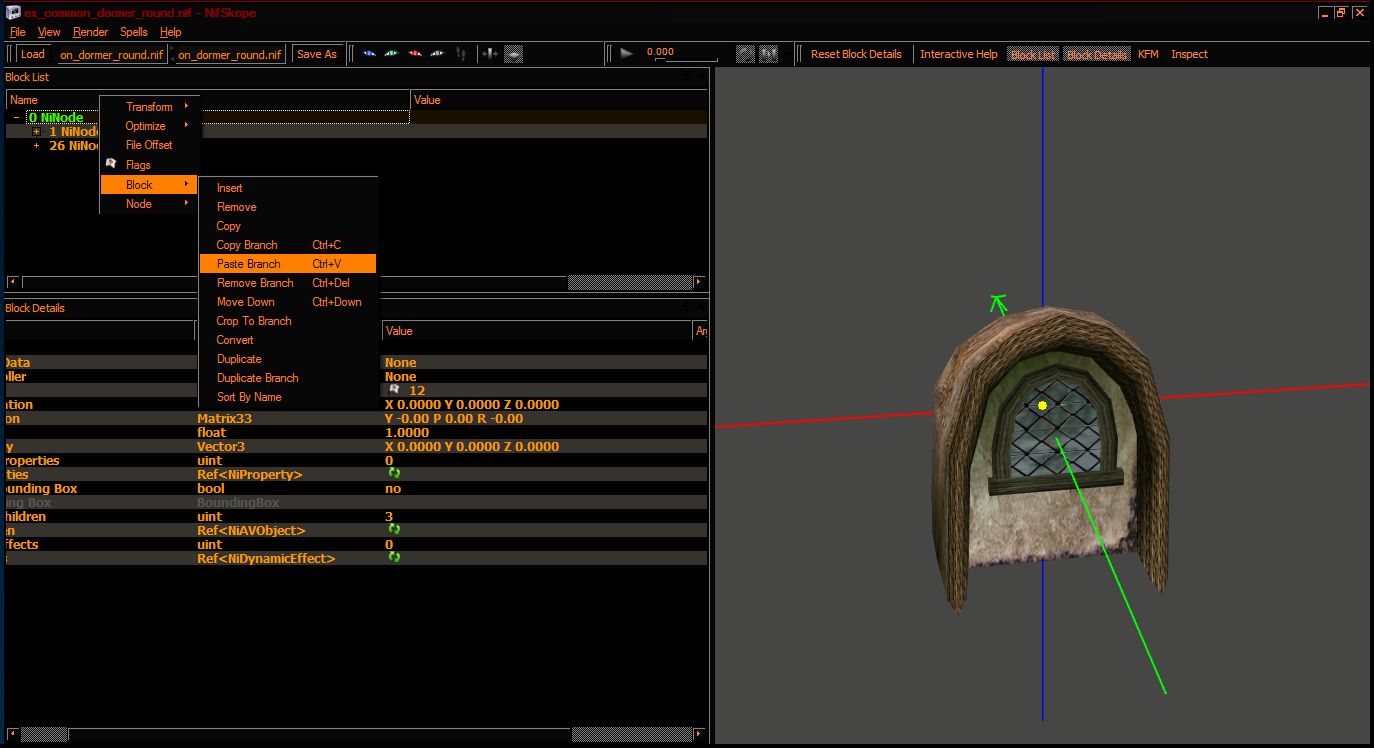Toggle the KFM panel button
1374x748 pixels.
coord(1148,54)
